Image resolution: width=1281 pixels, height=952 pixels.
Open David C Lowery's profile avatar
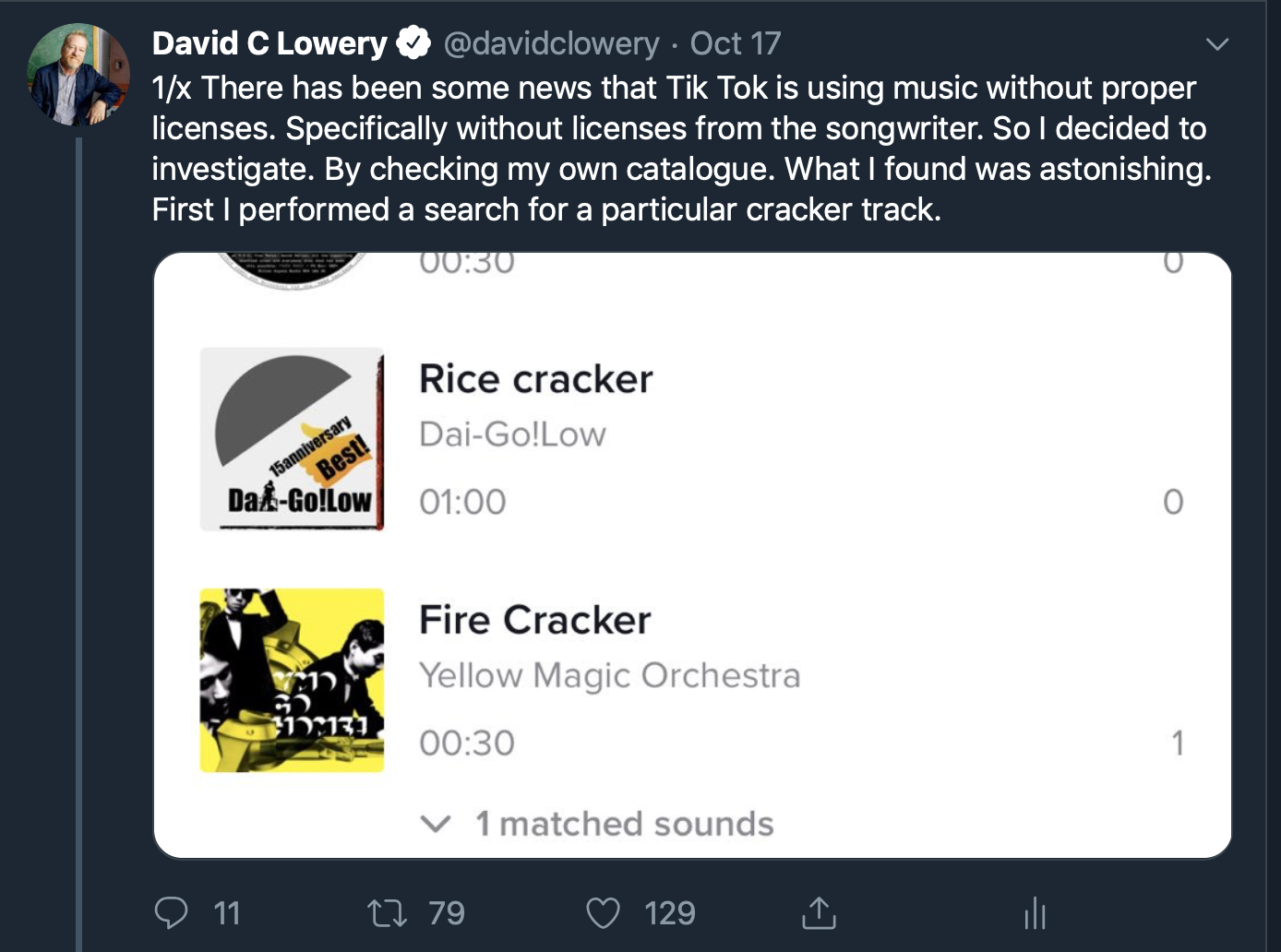78,75
